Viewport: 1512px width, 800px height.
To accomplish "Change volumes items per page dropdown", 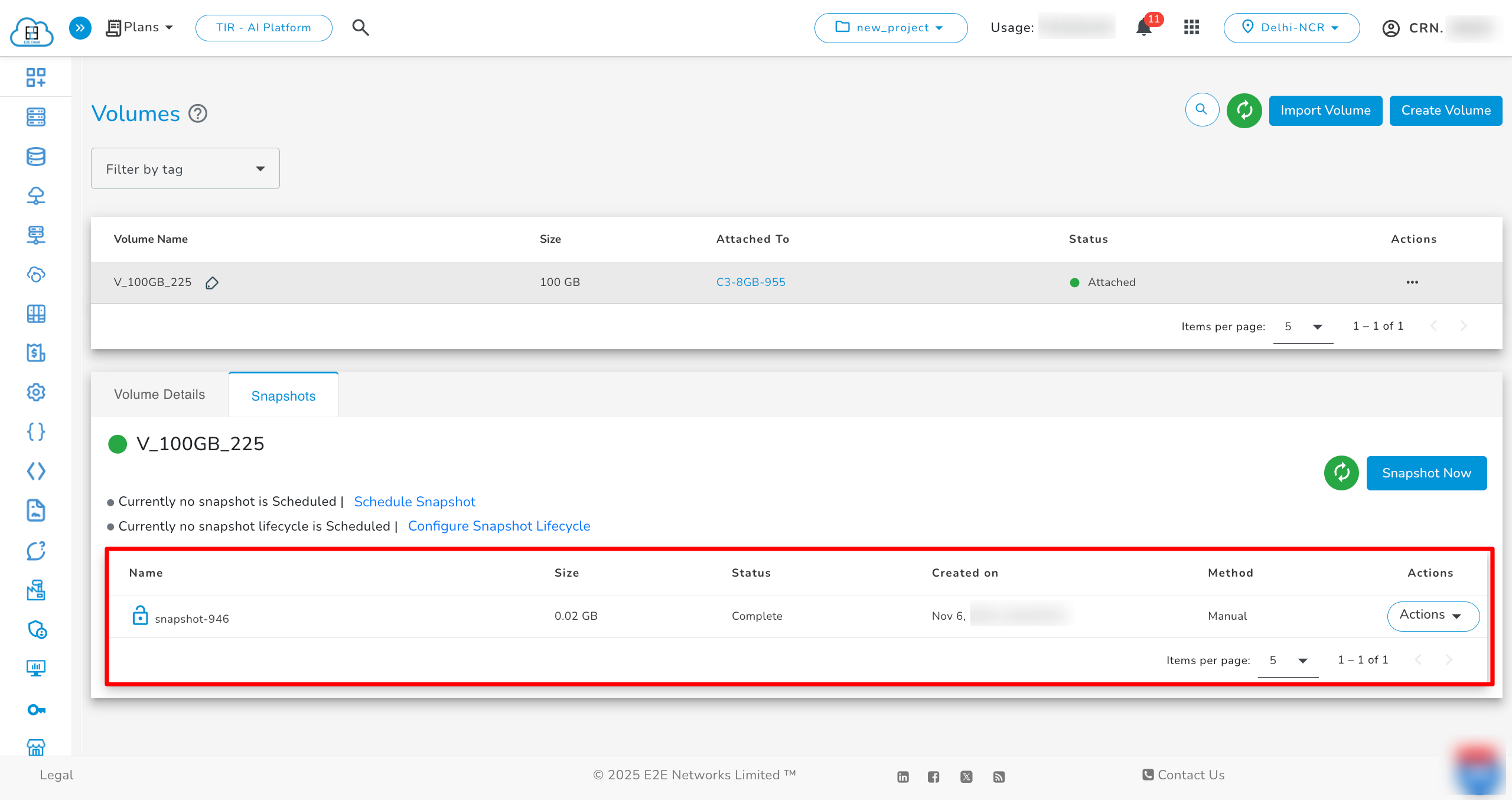I will [1302, 327].
